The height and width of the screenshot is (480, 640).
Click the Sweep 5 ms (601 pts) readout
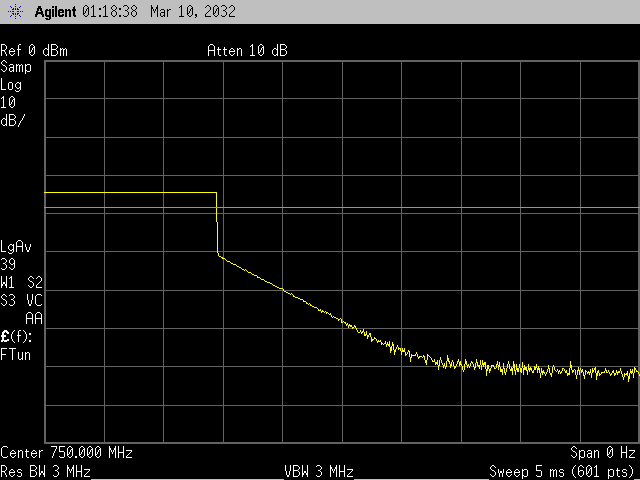(563, 472)
